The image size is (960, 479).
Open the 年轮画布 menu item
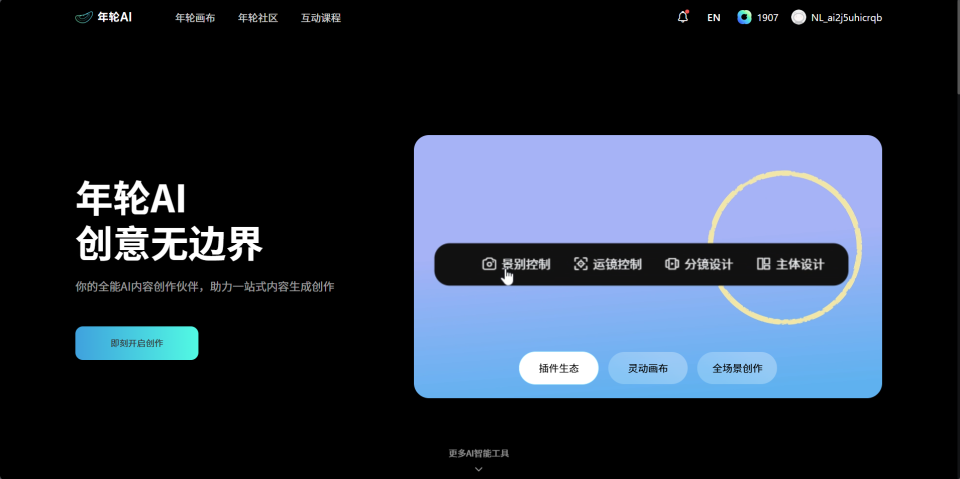(x=195, y=18)
